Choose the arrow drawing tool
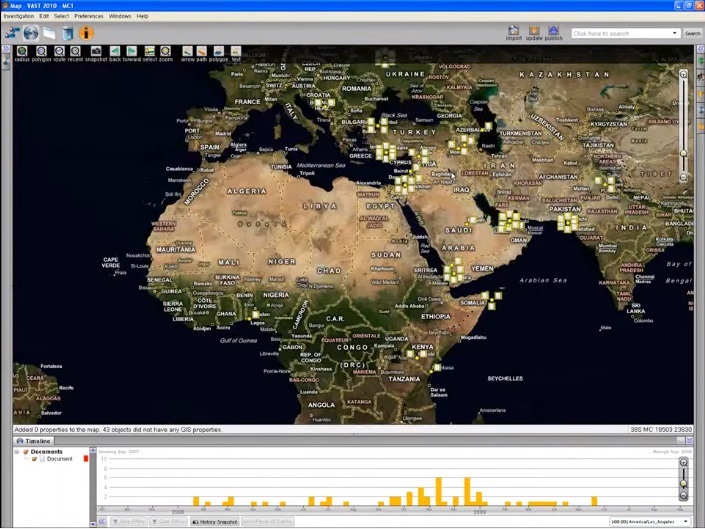Image resolution: width=705 pixels, height=529 pixels. (x=187, y=51)
